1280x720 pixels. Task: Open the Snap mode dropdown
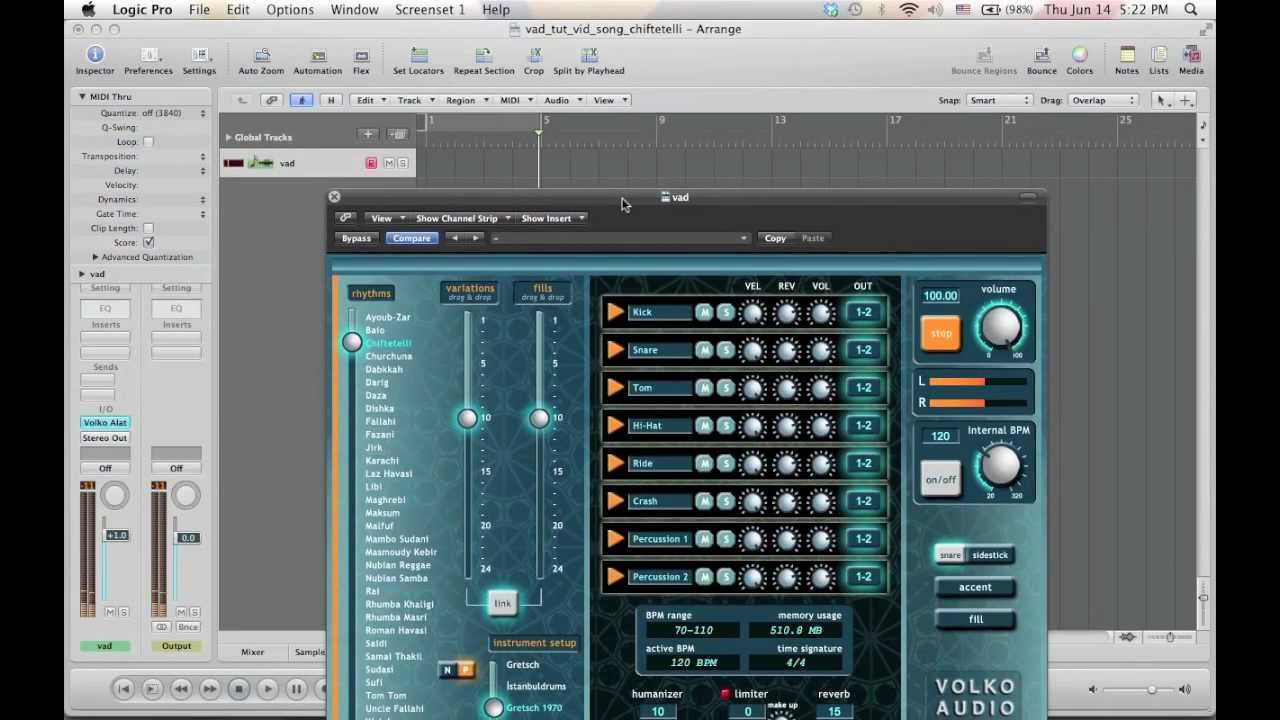coord(998,100)
